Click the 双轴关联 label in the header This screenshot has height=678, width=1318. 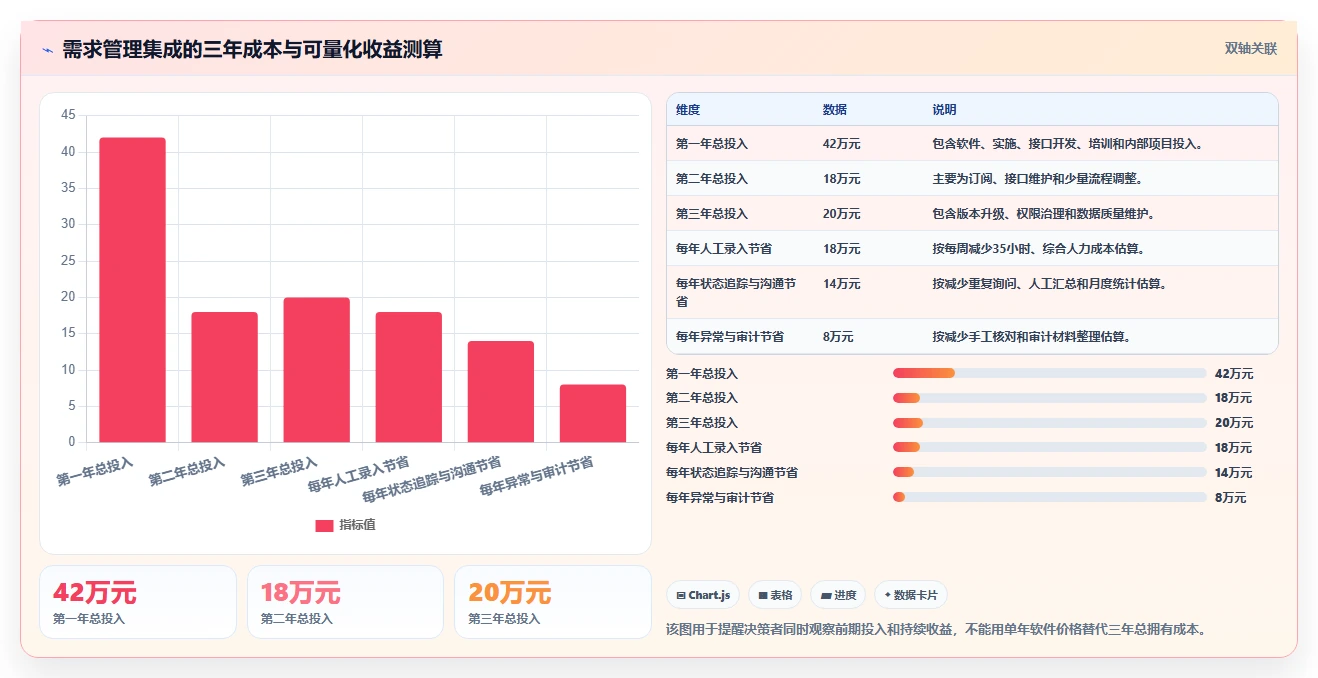pyautogui.click(x=1251, y=49)
